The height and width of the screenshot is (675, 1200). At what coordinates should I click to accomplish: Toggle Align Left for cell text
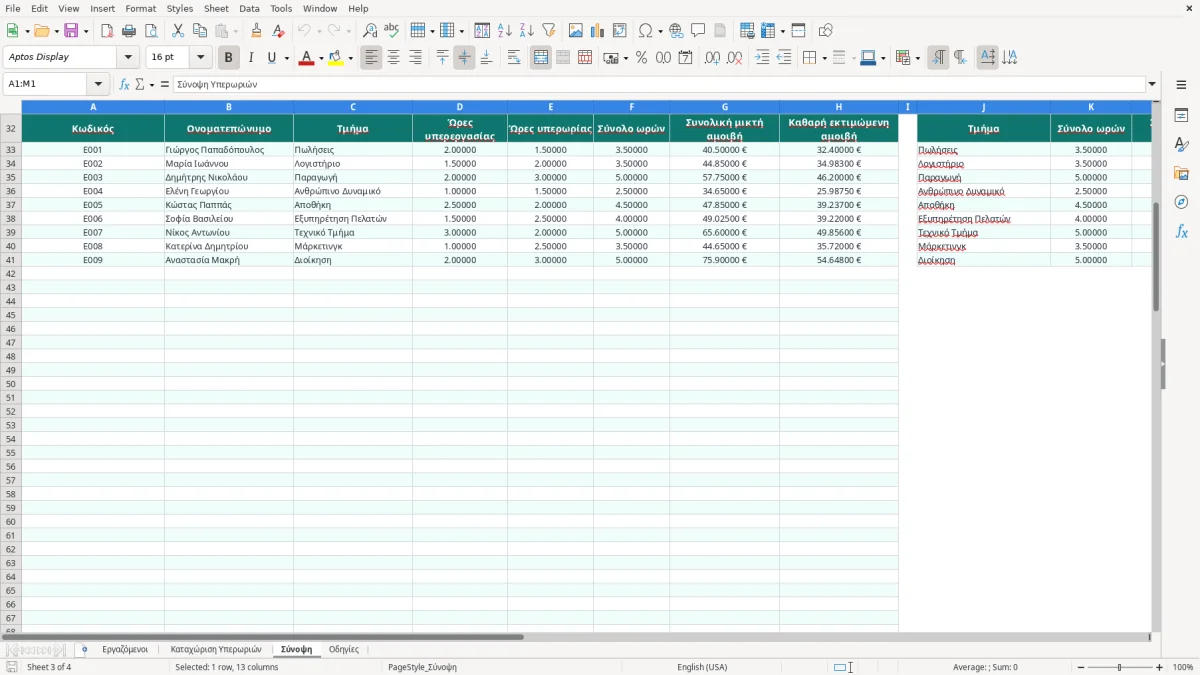pyautogui.click(x=371, y=58)
